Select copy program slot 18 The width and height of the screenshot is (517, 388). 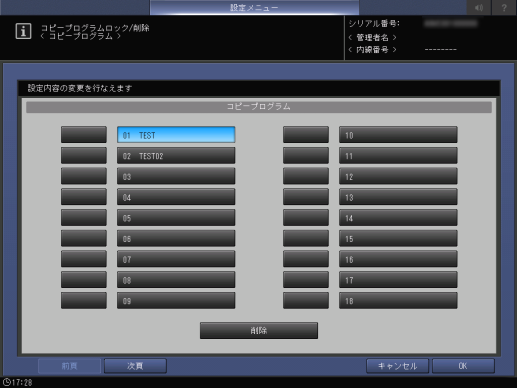pyautogui.click(x=398, y=300)
